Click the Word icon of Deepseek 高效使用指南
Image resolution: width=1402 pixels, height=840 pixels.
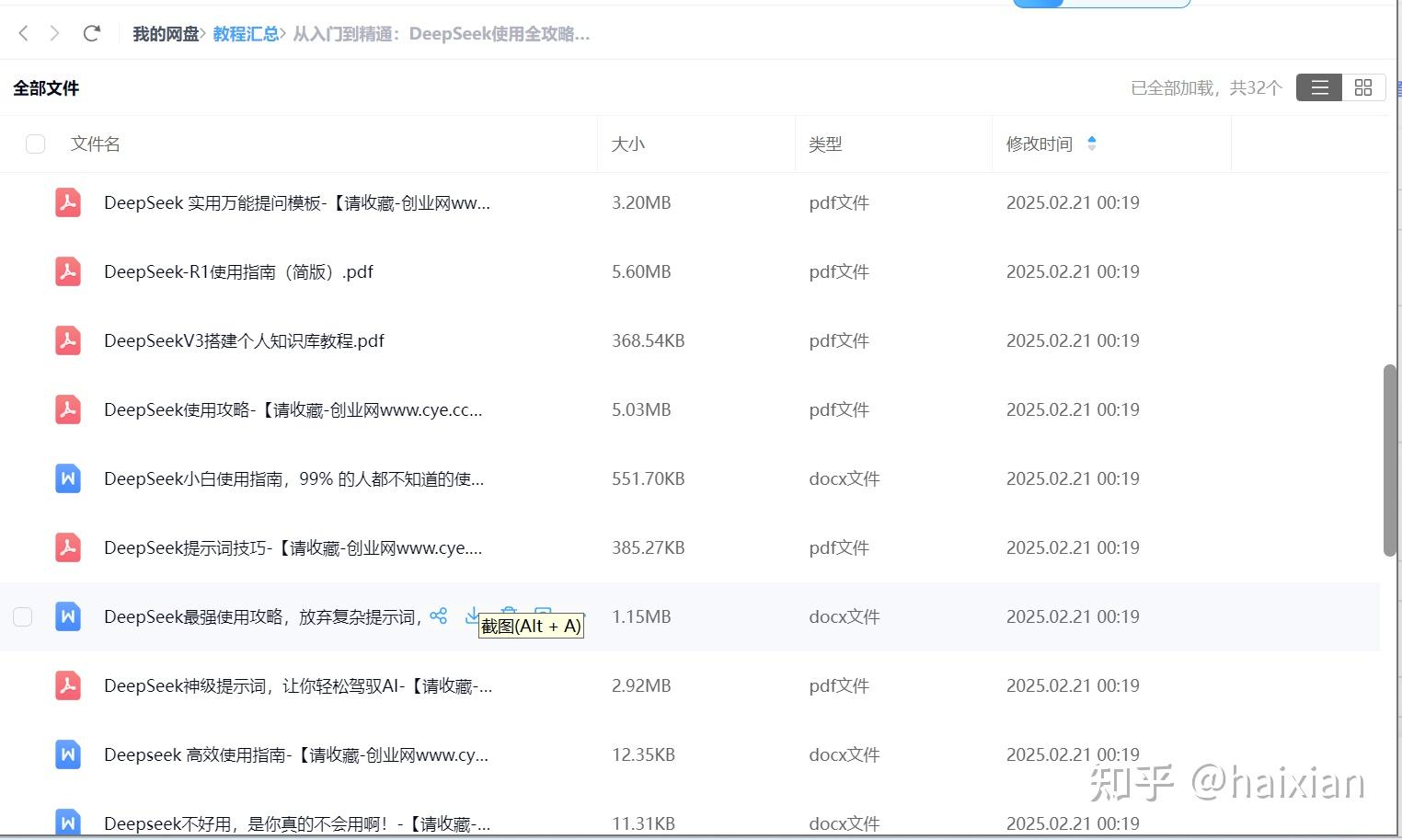(68, 754)
